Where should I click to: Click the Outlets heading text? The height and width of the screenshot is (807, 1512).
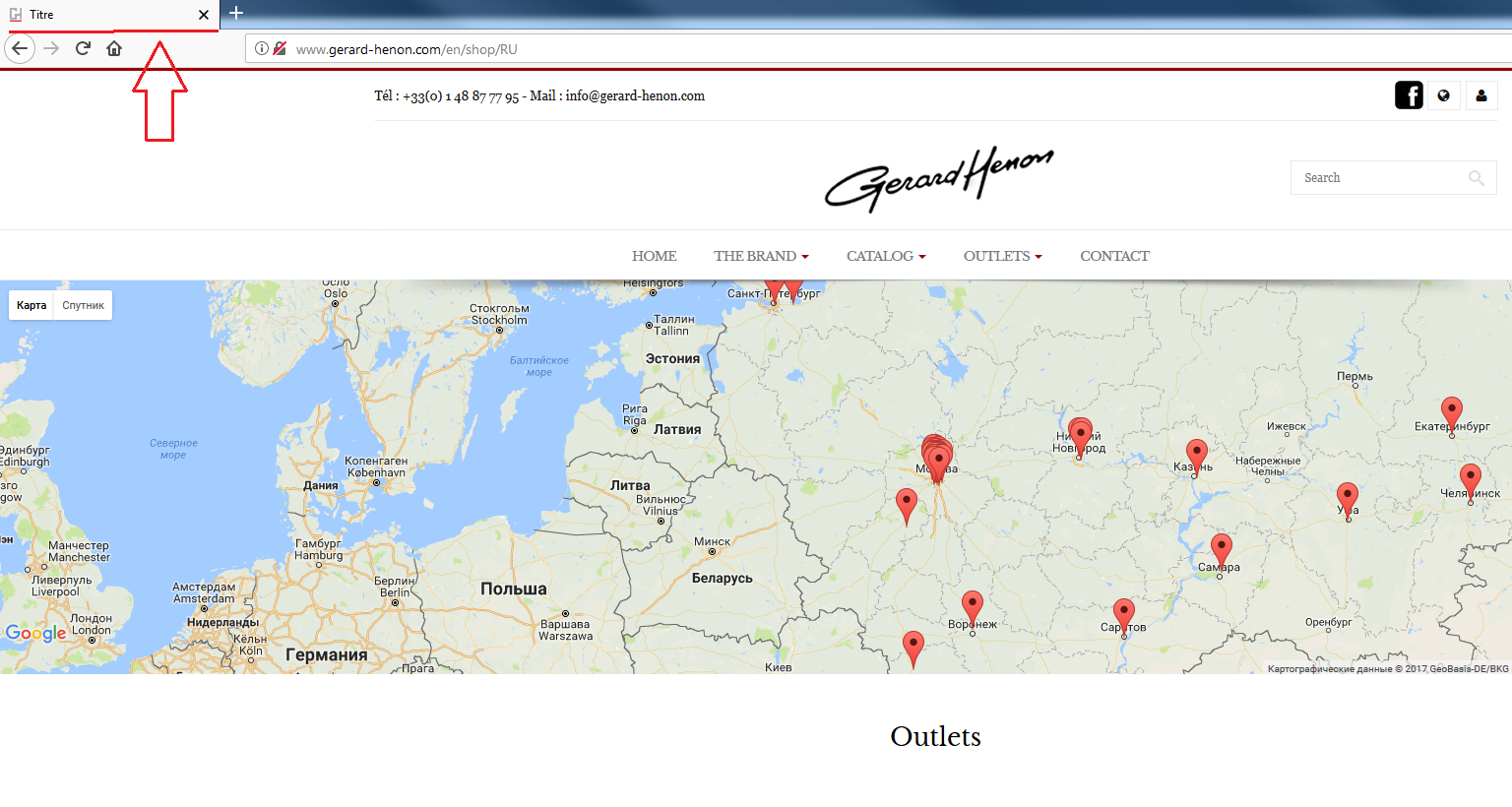(x=935, y=736)
